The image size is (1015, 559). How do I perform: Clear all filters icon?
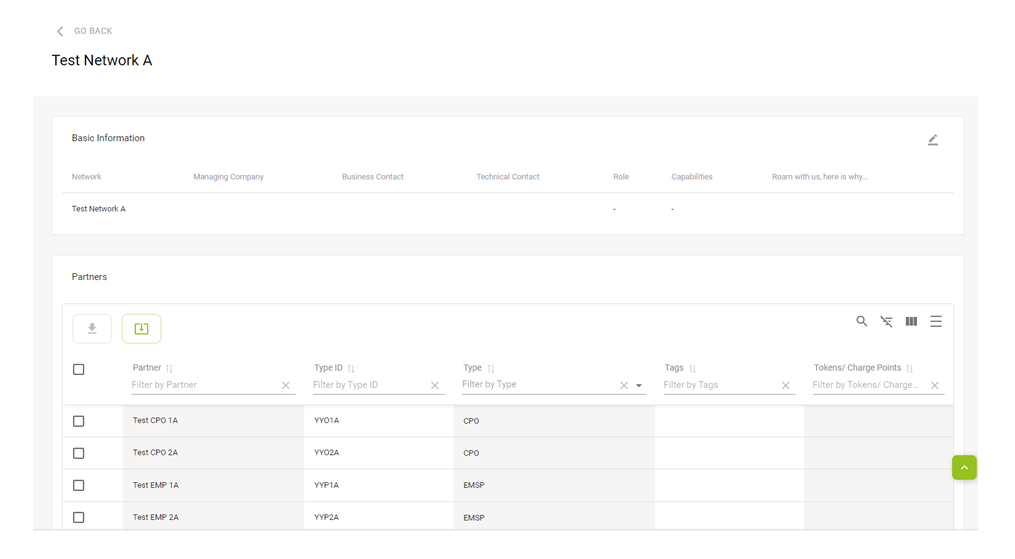[886, 322]
